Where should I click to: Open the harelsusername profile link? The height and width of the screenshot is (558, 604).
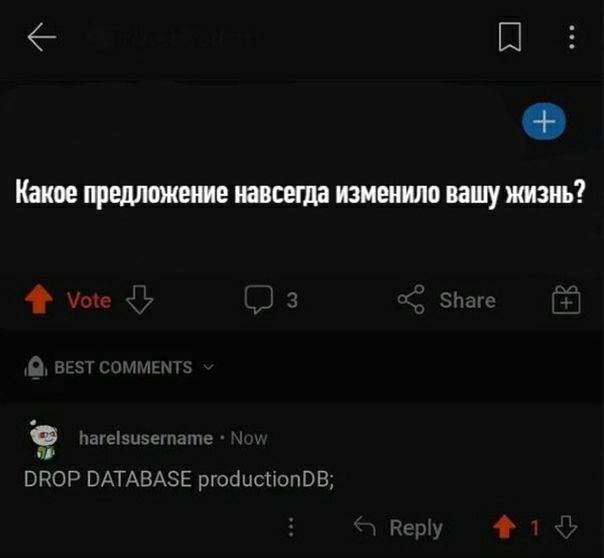pos(146,438)
